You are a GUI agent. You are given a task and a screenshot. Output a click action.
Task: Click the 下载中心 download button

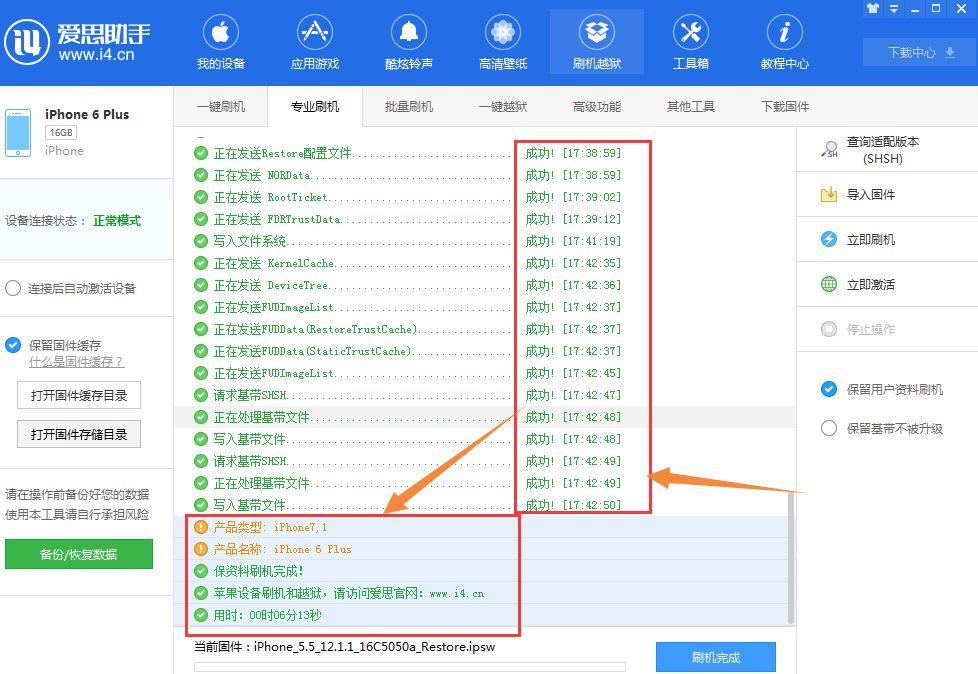pos(920,52)
